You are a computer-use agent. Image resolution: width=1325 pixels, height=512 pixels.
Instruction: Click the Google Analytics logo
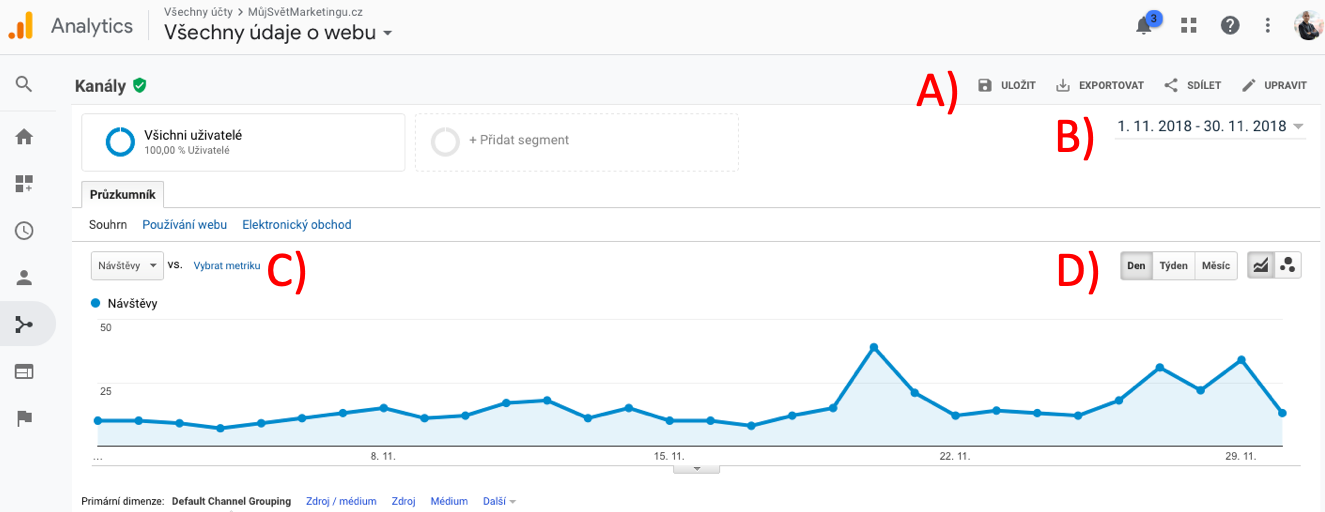pyautogui.click(x=20, y=26)
